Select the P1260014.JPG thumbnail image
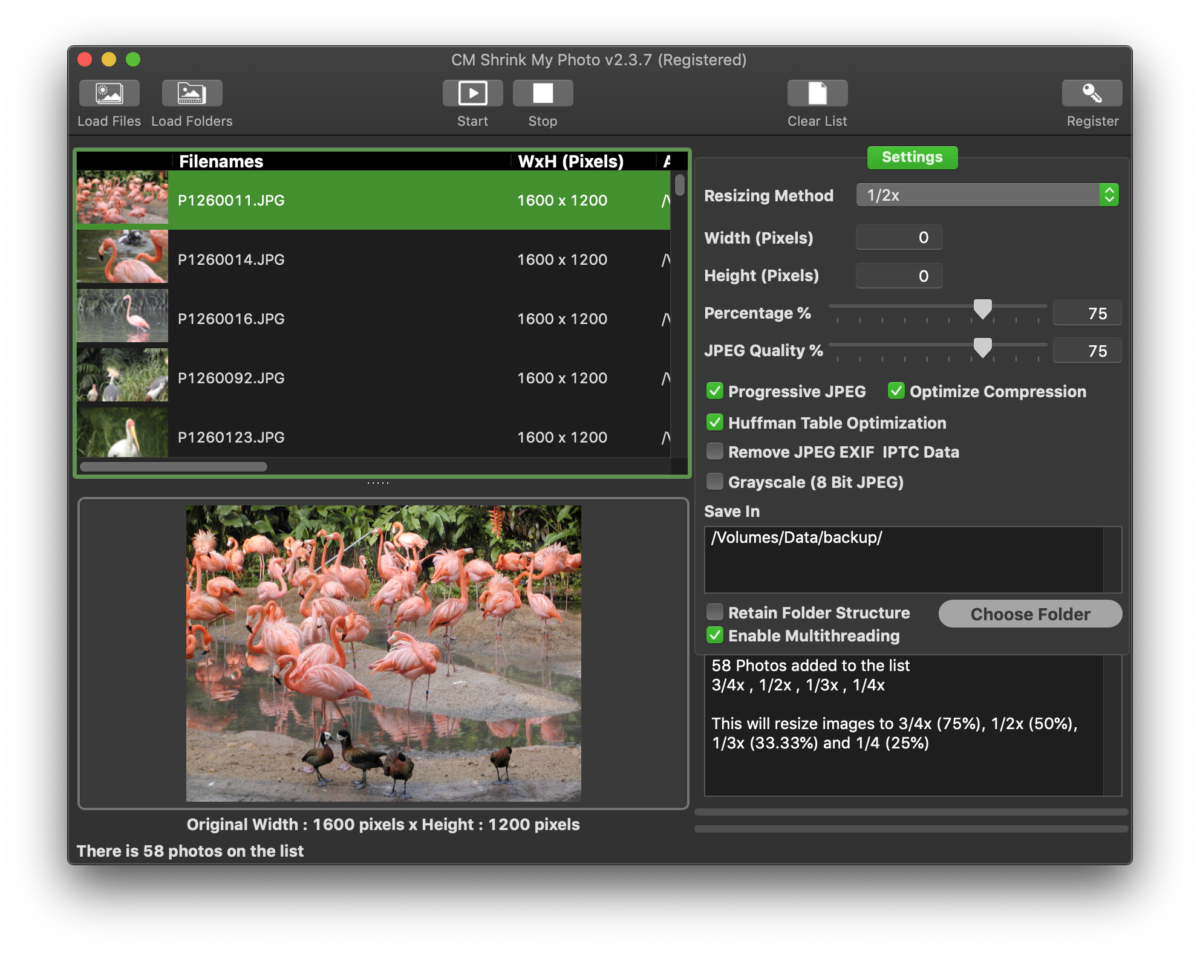This screenshot has width=1200, height=954. click(121, 256)
